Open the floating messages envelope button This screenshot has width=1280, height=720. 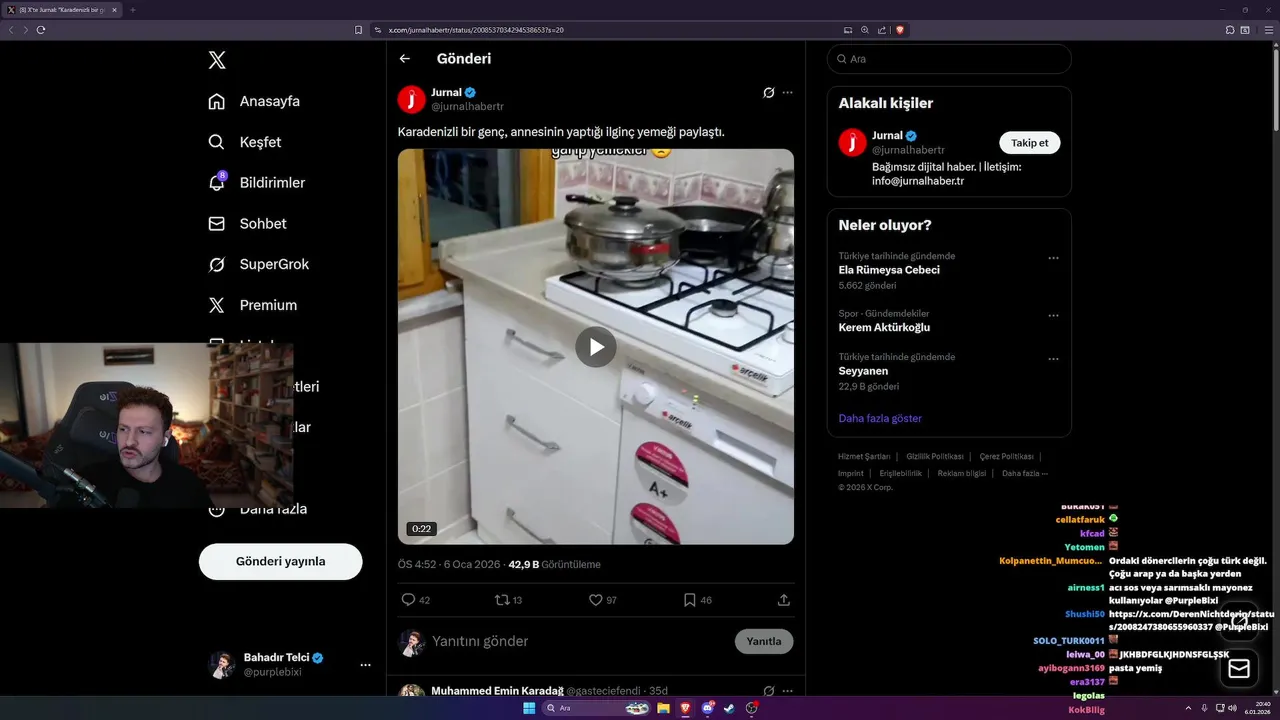pos(1239,669)
